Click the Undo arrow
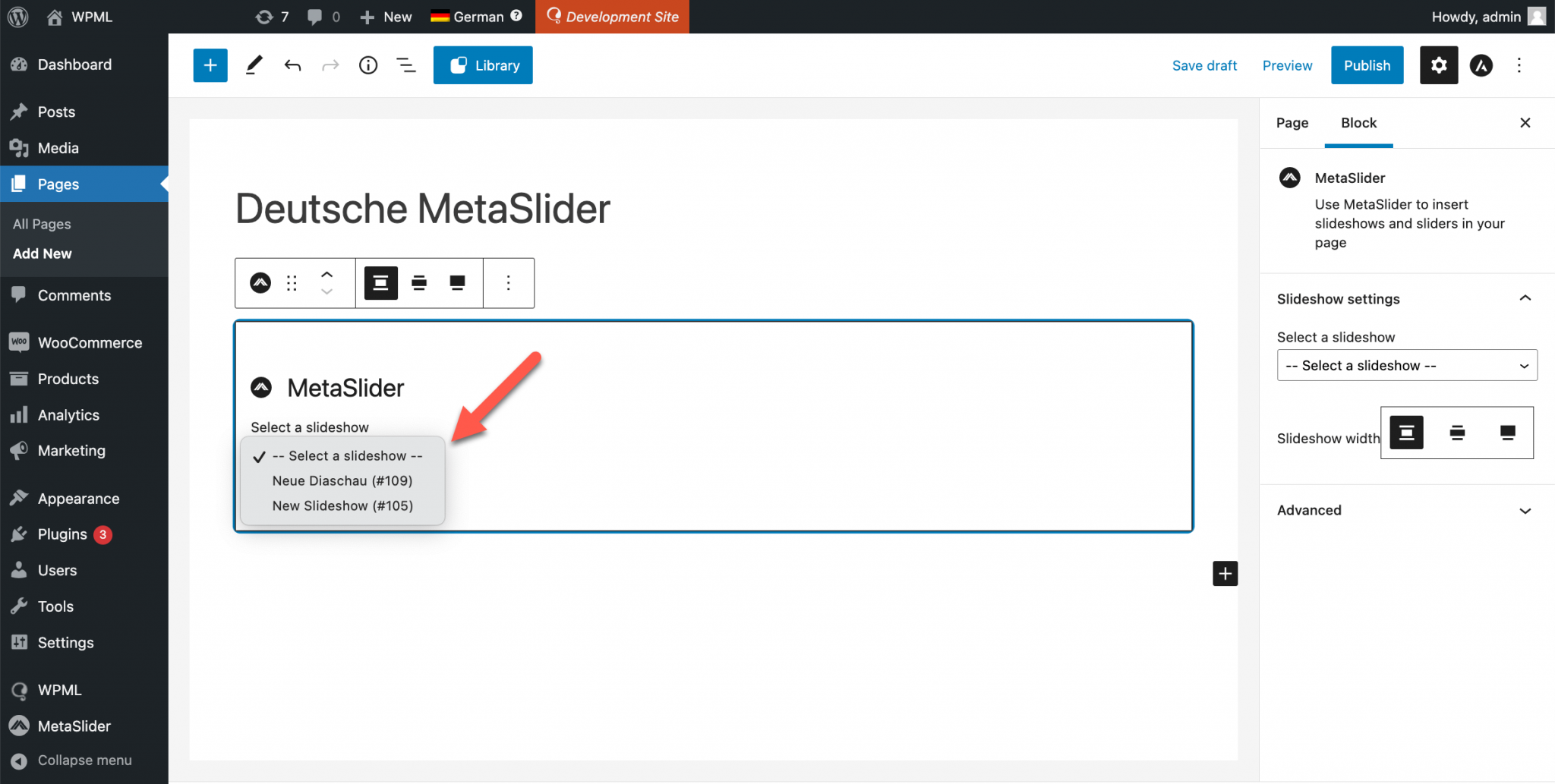The image size is (1555, 784). point(292,65)
